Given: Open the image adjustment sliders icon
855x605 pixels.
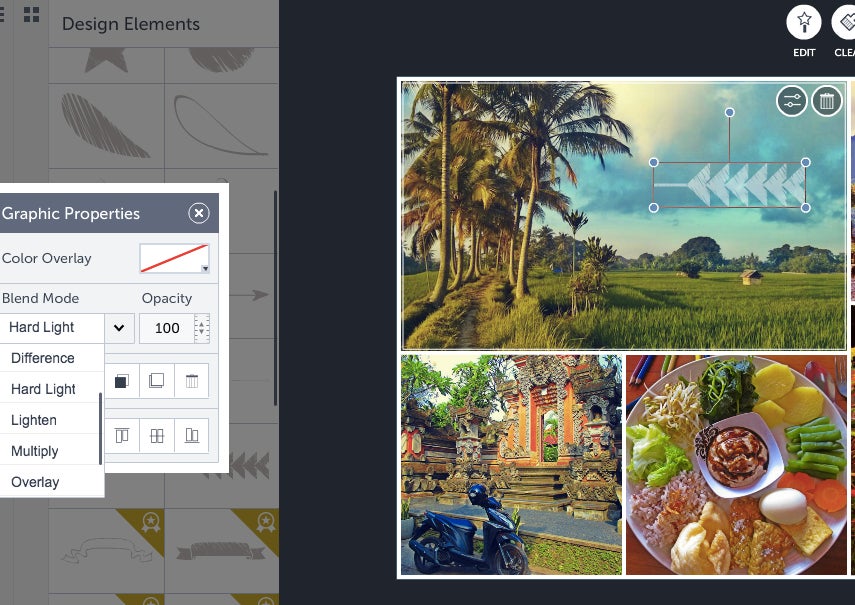Looking at the screenshot, I should (791, 101).
